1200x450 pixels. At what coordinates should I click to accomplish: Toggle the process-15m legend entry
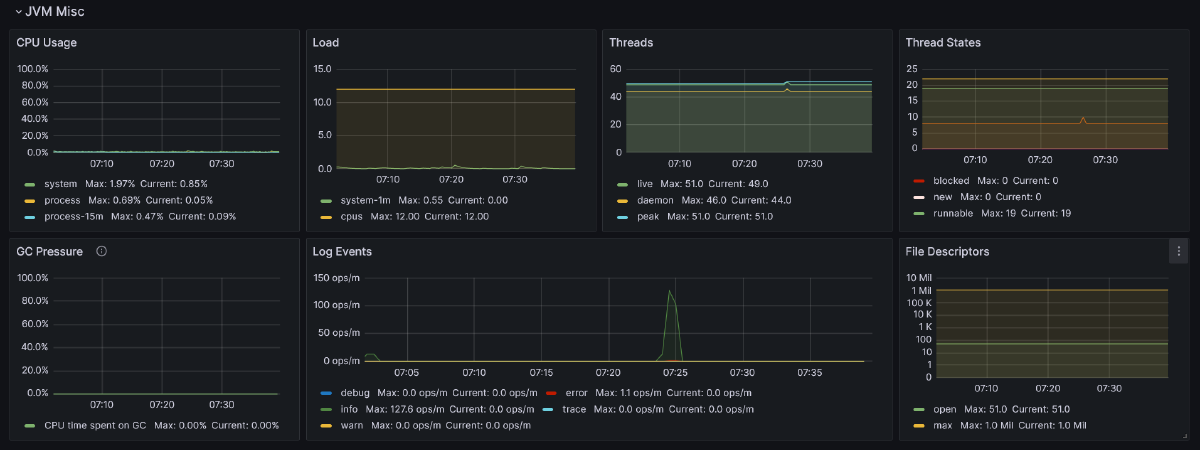[73, 216]
